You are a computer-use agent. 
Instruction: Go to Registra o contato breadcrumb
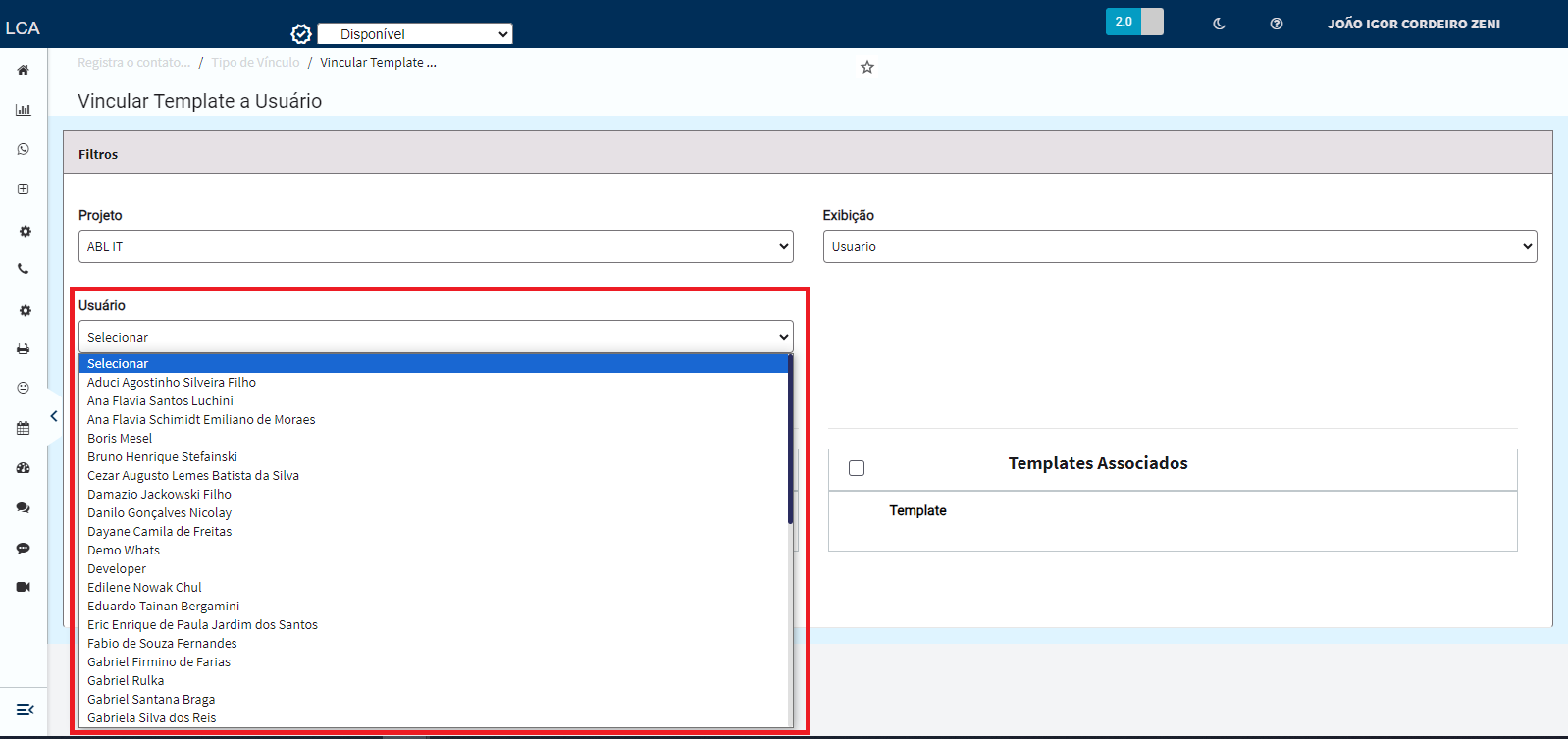click(133, 62)
